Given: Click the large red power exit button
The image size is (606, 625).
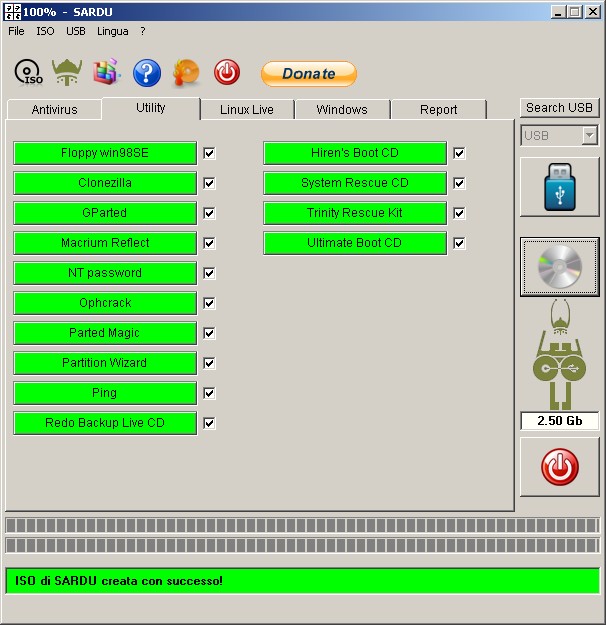Looking at the screenshot, I should [x=560, y=467].
